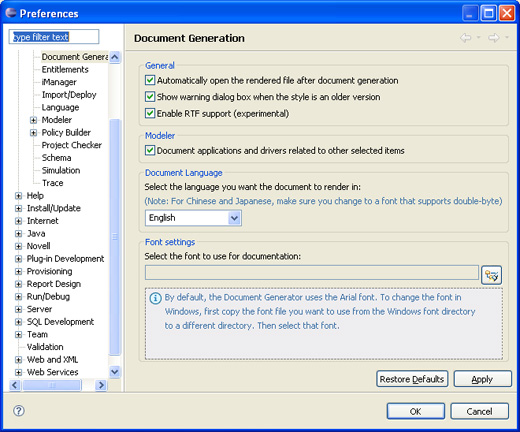Expand the Server node
Image resolution: width=520 pixels, height=432 pixels.
[x=19, y=309]
